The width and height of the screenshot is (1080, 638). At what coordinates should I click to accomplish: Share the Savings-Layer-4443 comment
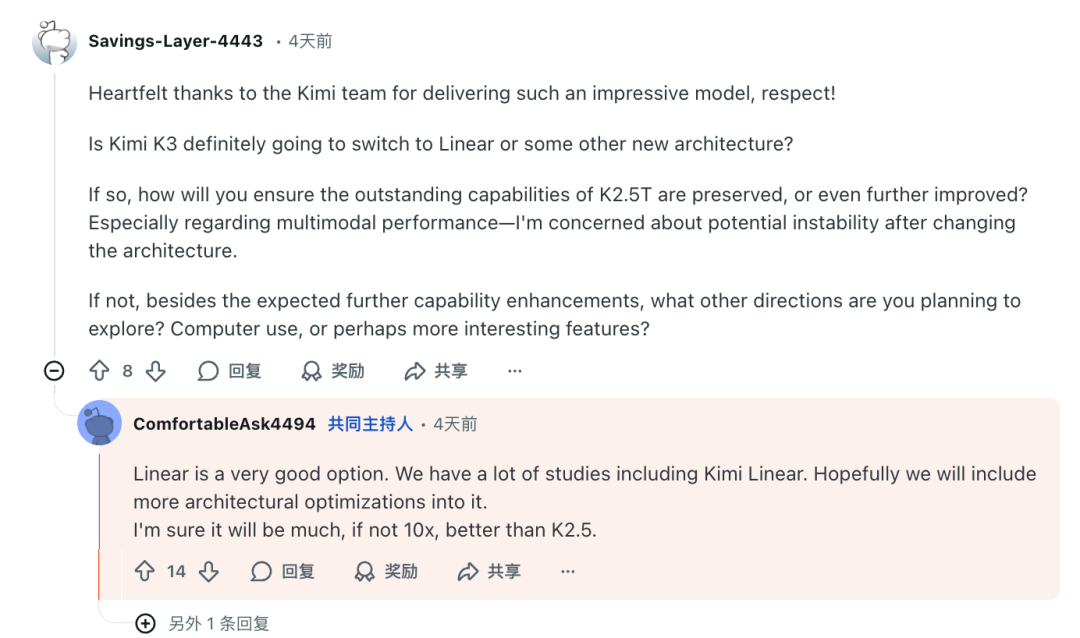pos(436,371)
